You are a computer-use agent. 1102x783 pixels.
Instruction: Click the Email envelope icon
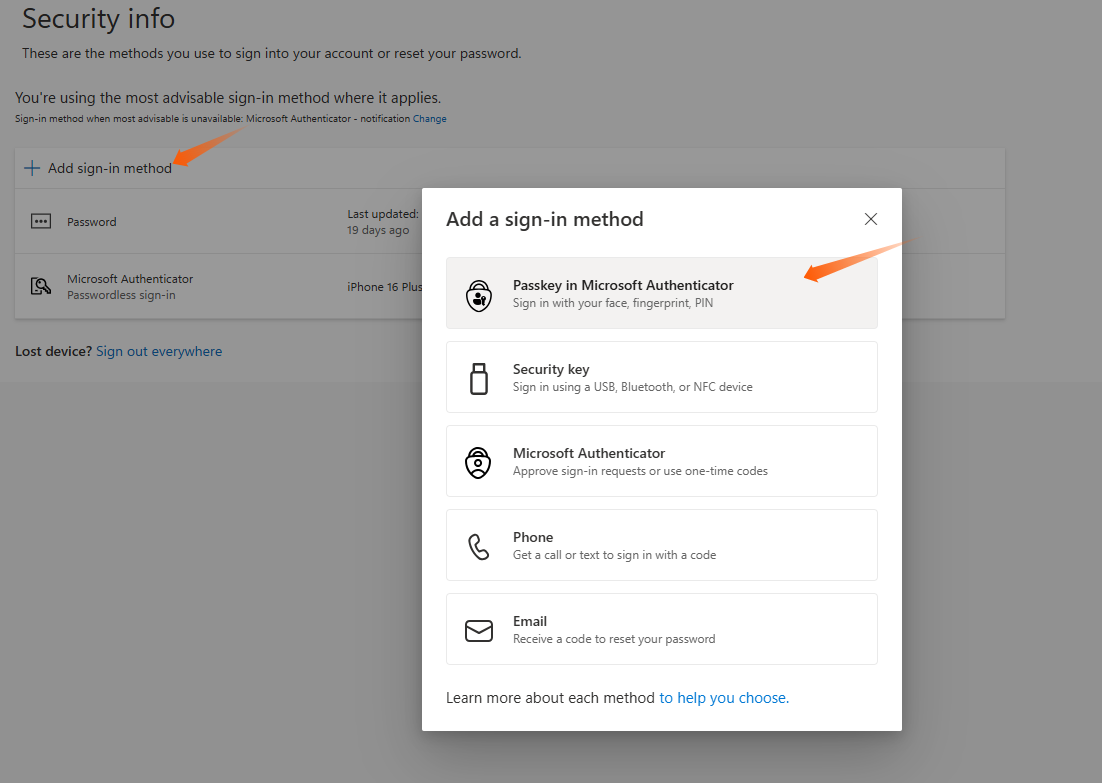(x=479, y=630)
